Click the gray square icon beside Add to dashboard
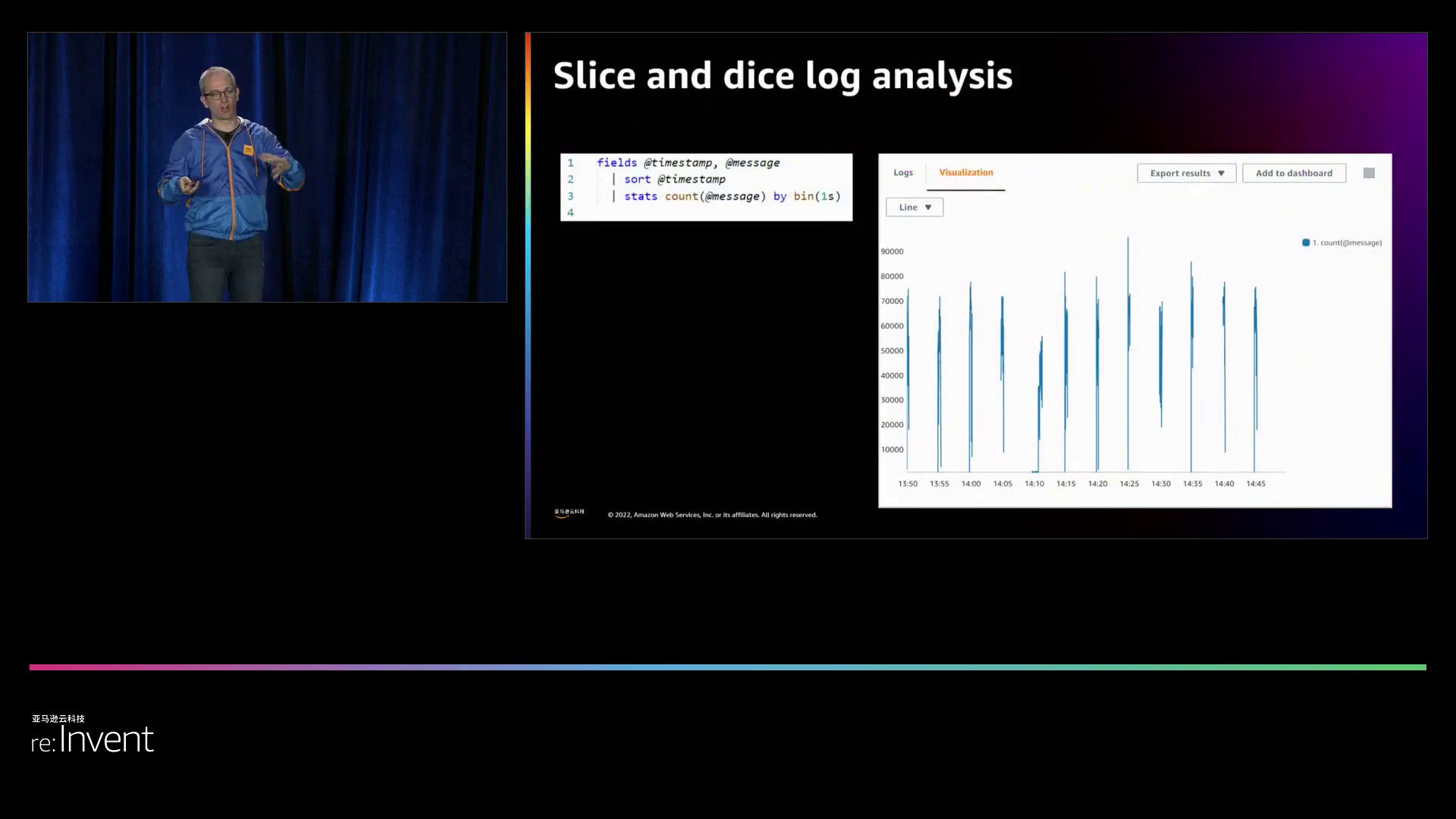This screenshot has width=1456, height=819. pyautogui.click(x=1369, y=174)
